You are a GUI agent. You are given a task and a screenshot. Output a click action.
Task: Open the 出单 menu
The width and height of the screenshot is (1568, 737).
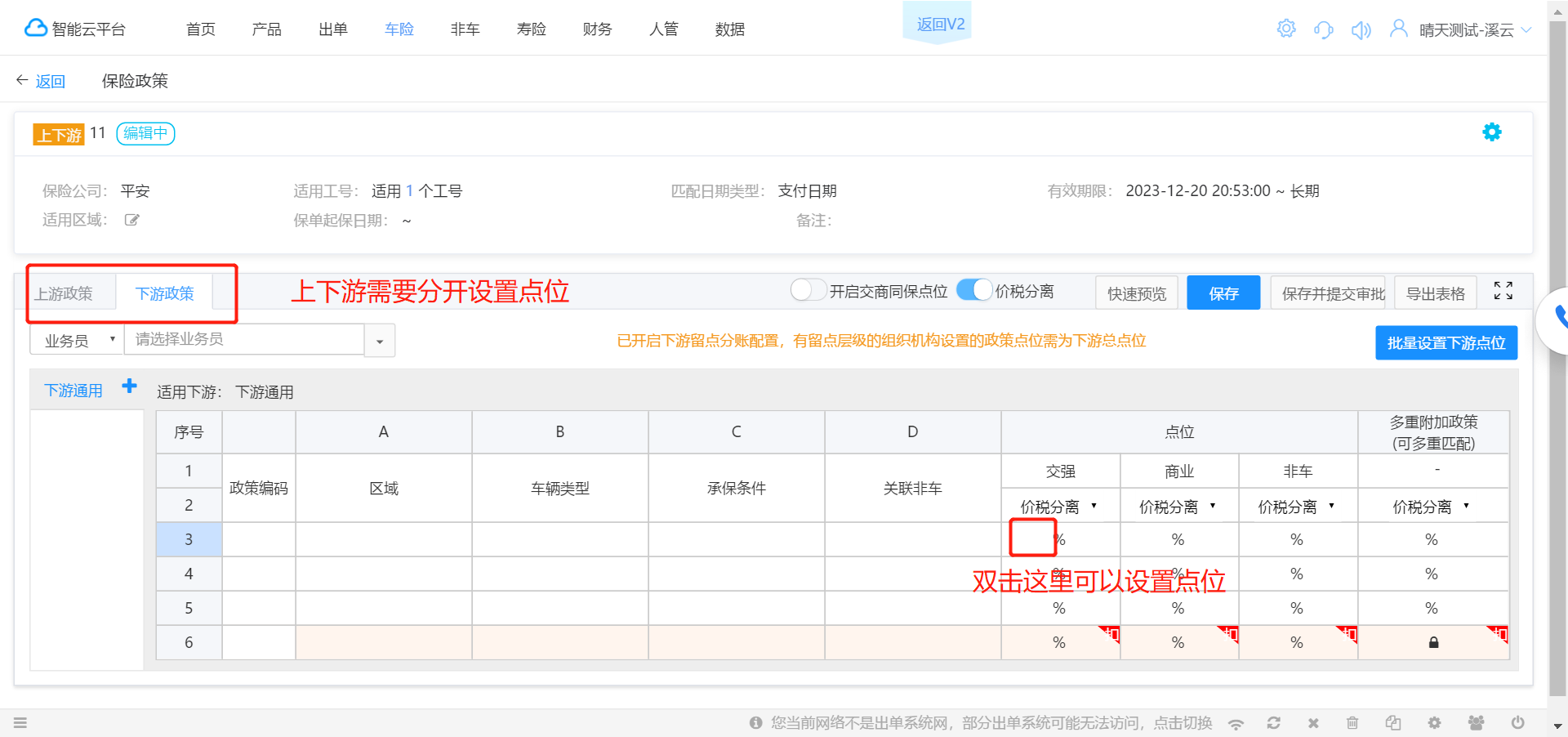(x=333, y=29)
